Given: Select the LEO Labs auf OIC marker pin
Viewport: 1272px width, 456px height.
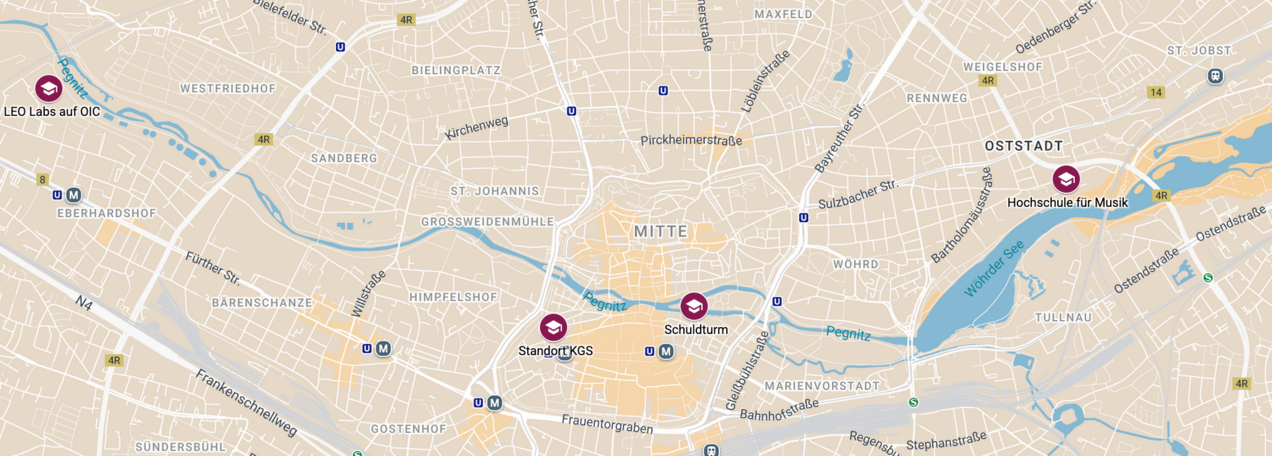Looking at the screenshot, I should [x=48, y=89].
